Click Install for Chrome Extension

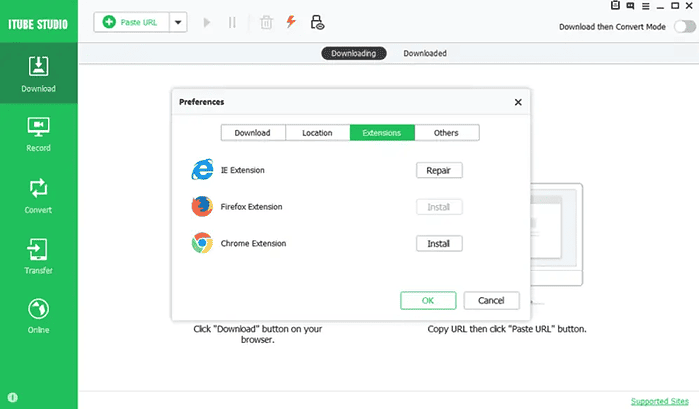point(439,244)
